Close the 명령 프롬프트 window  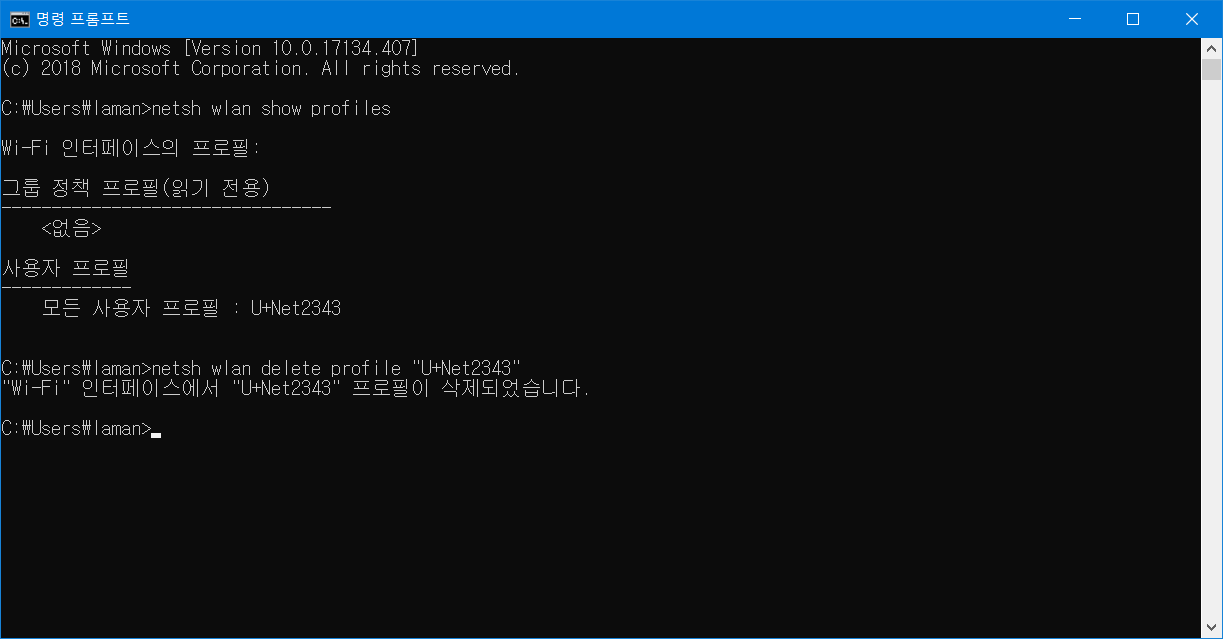click(x=1192, y=19)
